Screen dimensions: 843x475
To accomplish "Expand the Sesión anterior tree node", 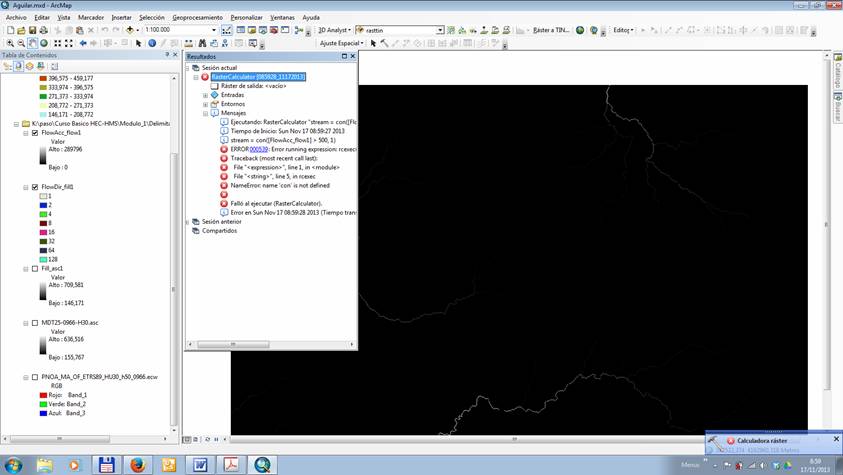I will pyautogui.click(x=189, y=221).
